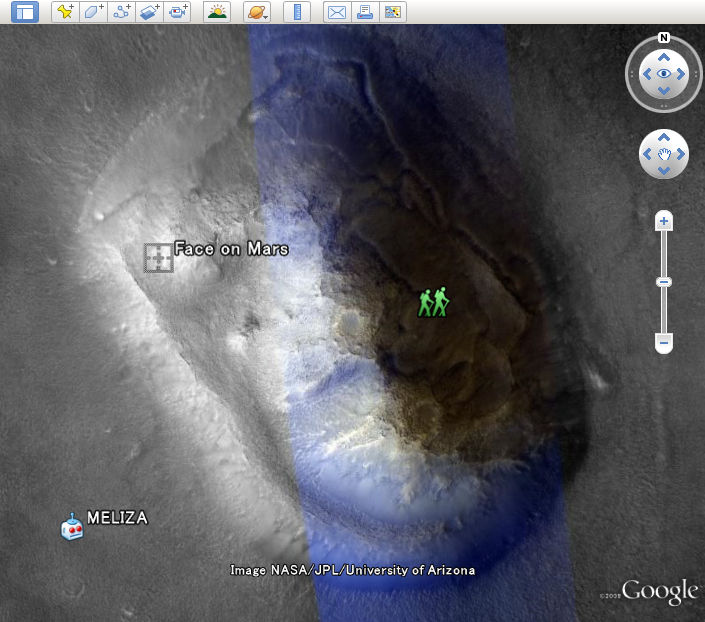Pan up with move joystick arrow
Screen dimensions: 705x622
(664, 138)
